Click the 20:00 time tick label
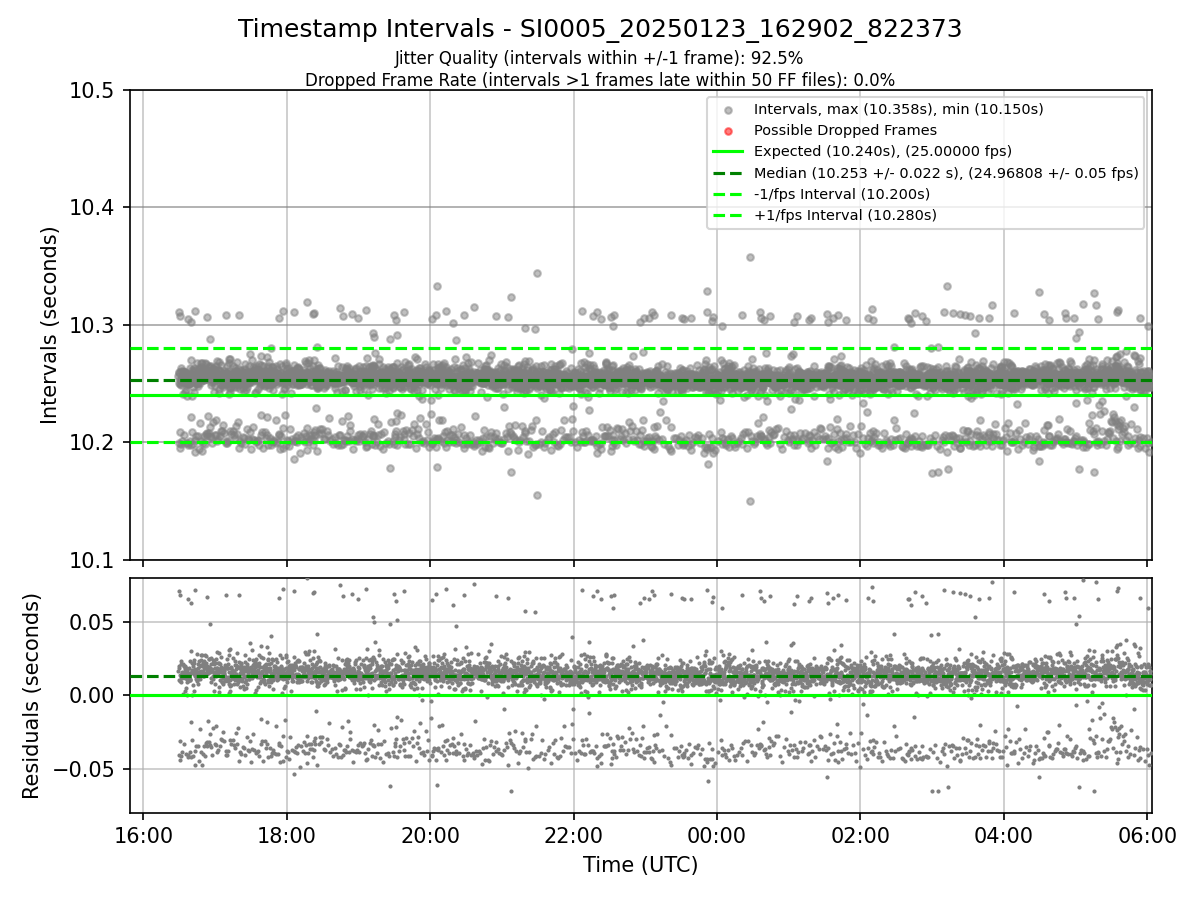The image size is (1200, 900). [x=430, y=835]
